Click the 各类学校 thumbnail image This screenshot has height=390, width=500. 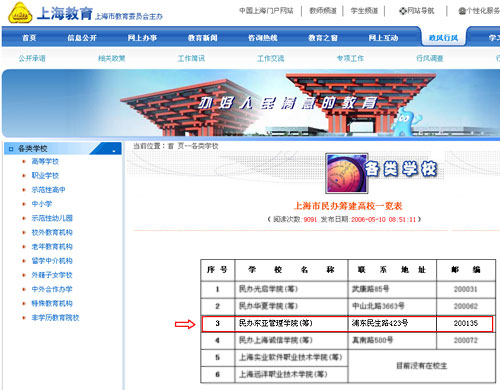click(x=347, y=173)
